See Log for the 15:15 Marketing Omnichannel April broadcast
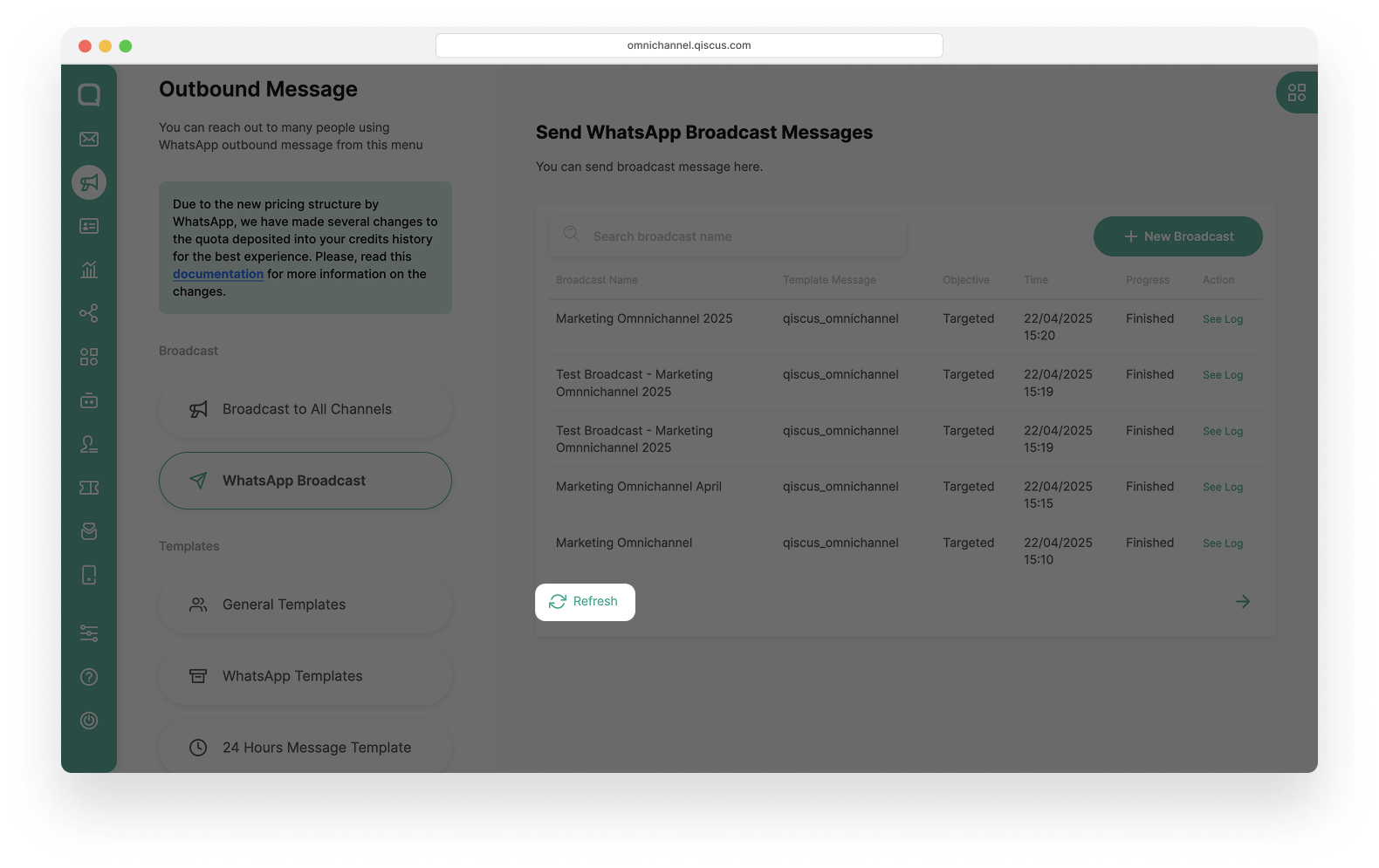 click(1223, 488)
